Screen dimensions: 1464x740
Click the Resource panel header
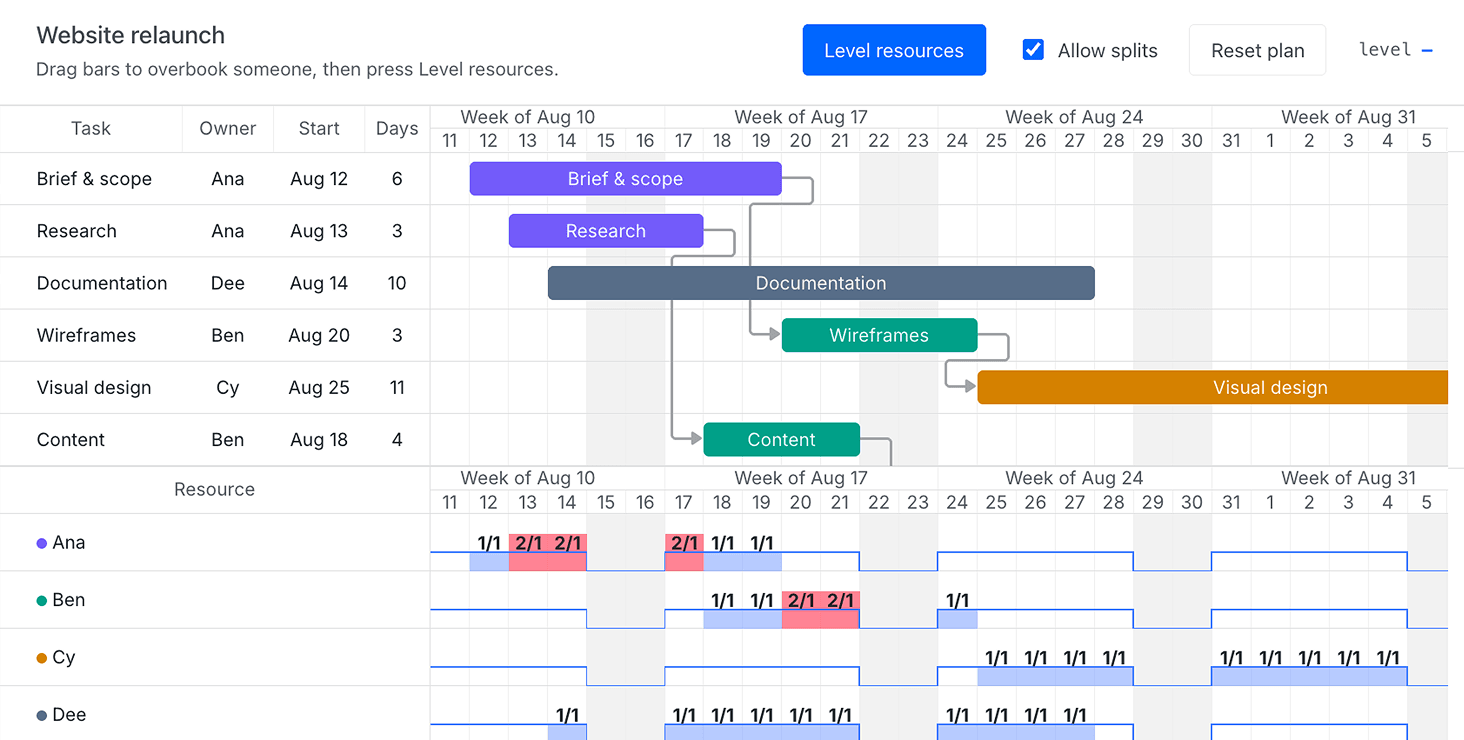215,489
